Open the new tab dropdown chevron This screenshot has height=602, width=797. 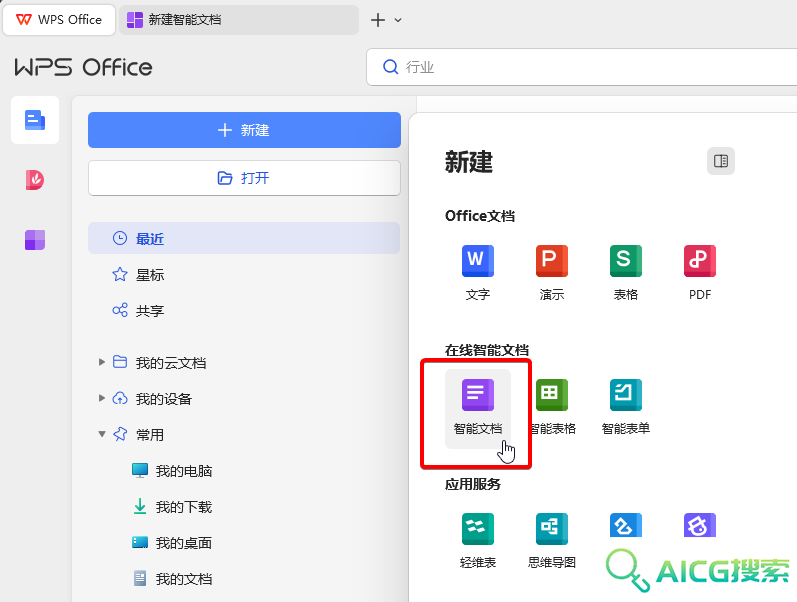click(398, 20)
